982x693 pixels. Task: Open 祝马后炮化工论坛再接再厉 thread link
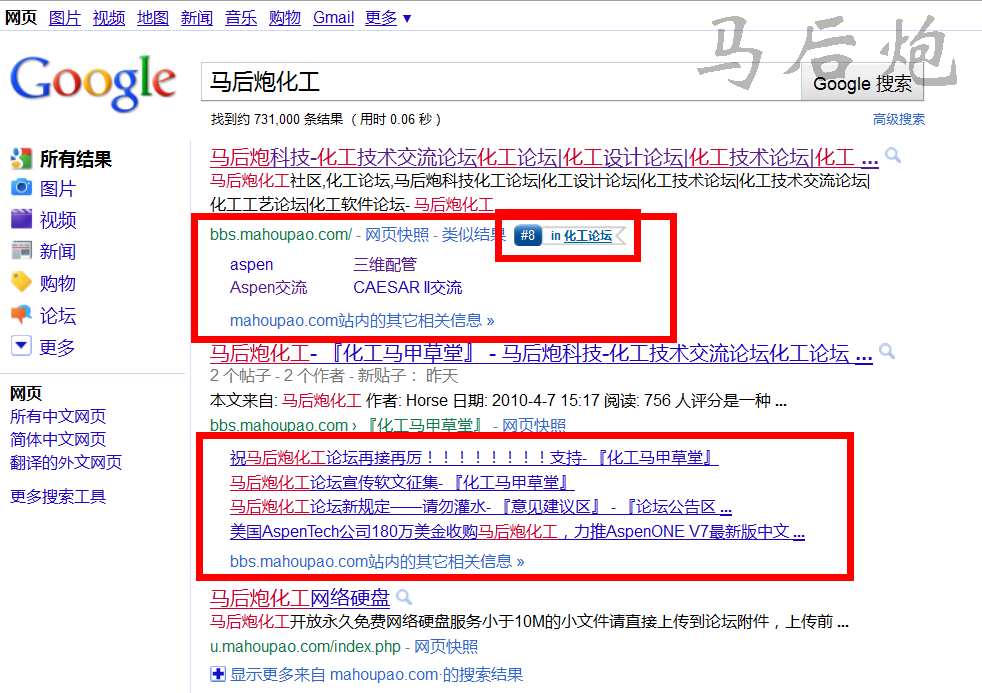pyautogui.click(x=474, y=458)
